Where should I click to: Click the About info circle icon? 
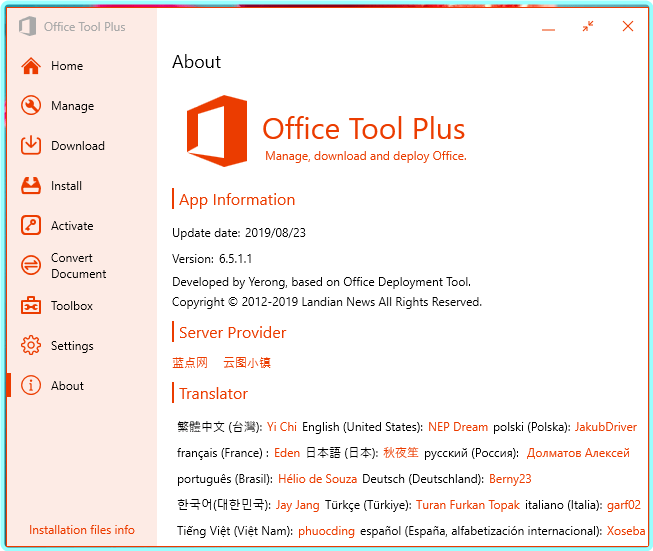click(31, 386)
